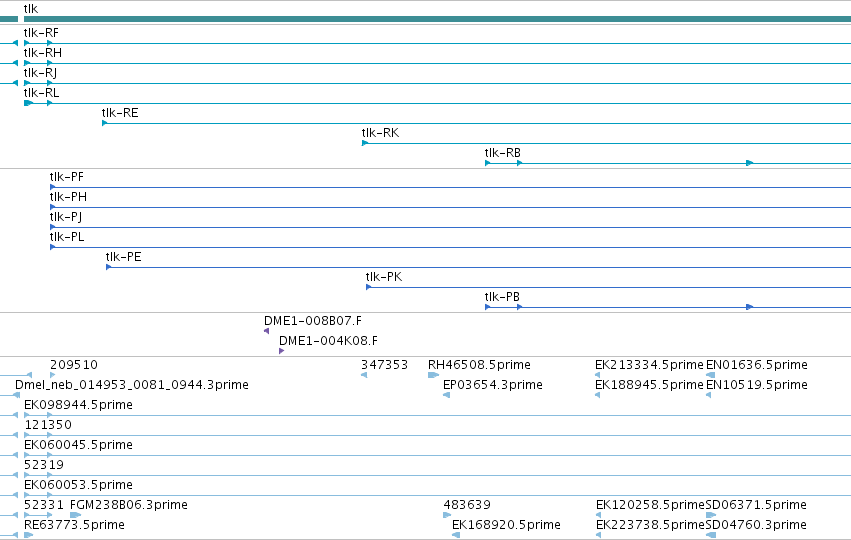Click the RH46508.5prime arrow glyph

click(x=433, y=375)
